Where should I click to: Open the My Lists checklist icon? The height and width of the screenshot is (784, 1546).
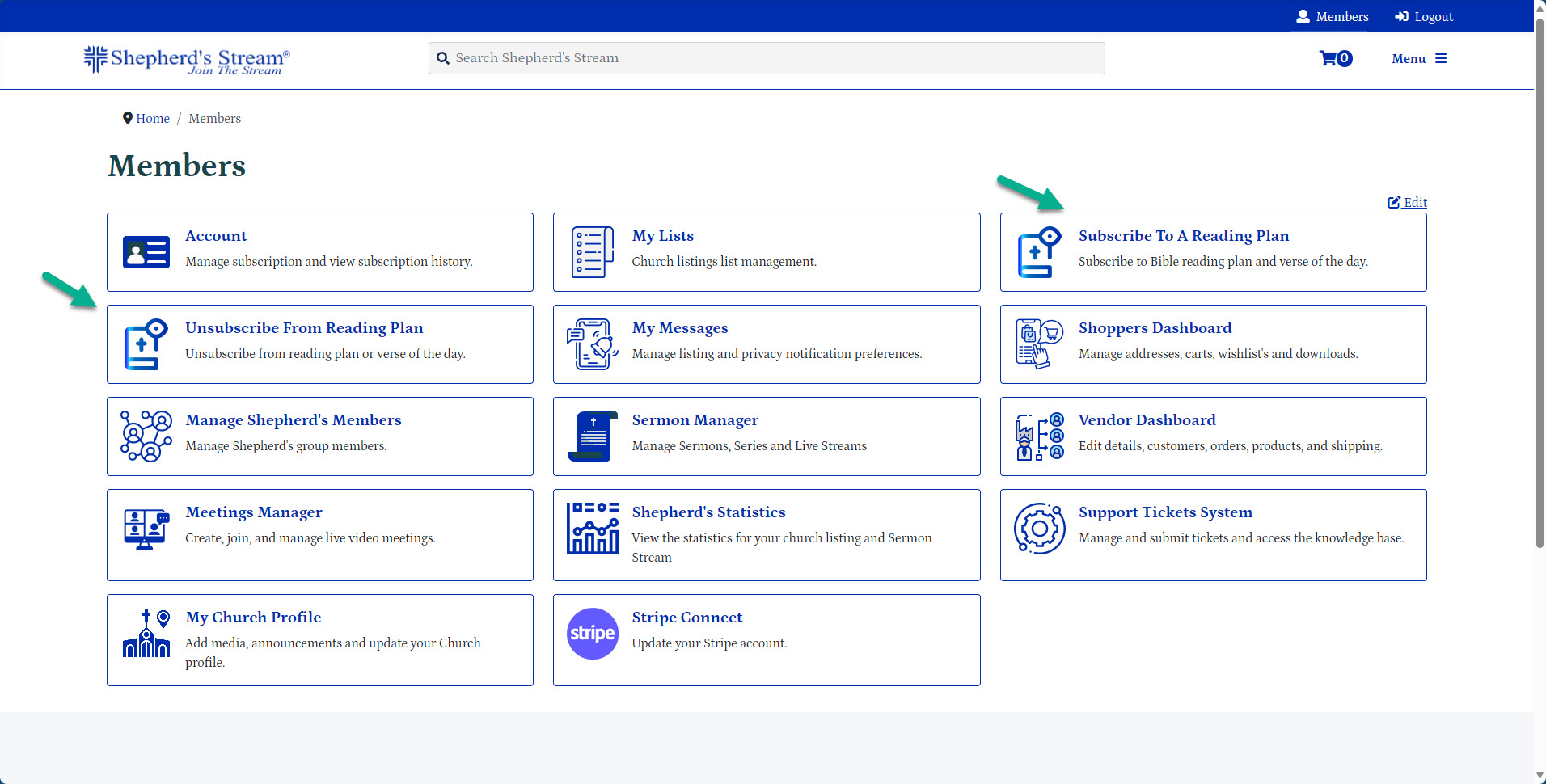coord(593,252)
